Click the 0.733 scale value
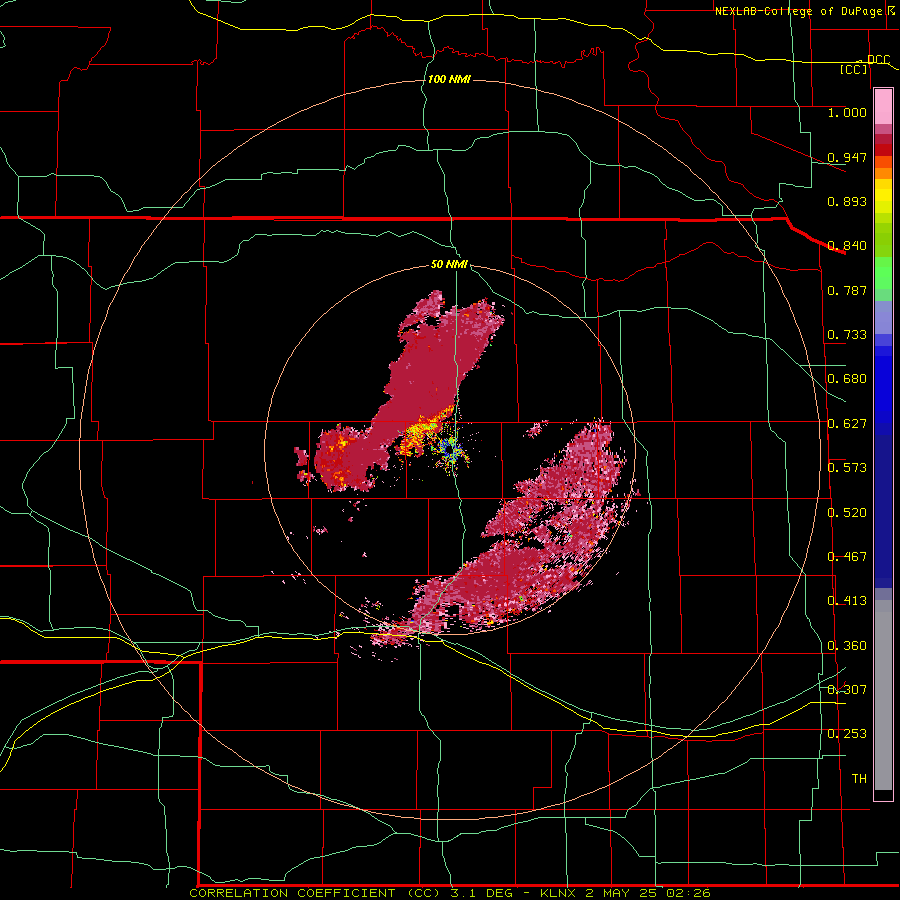900x900 pixels. pyautogui.click(x=847, y=335)
